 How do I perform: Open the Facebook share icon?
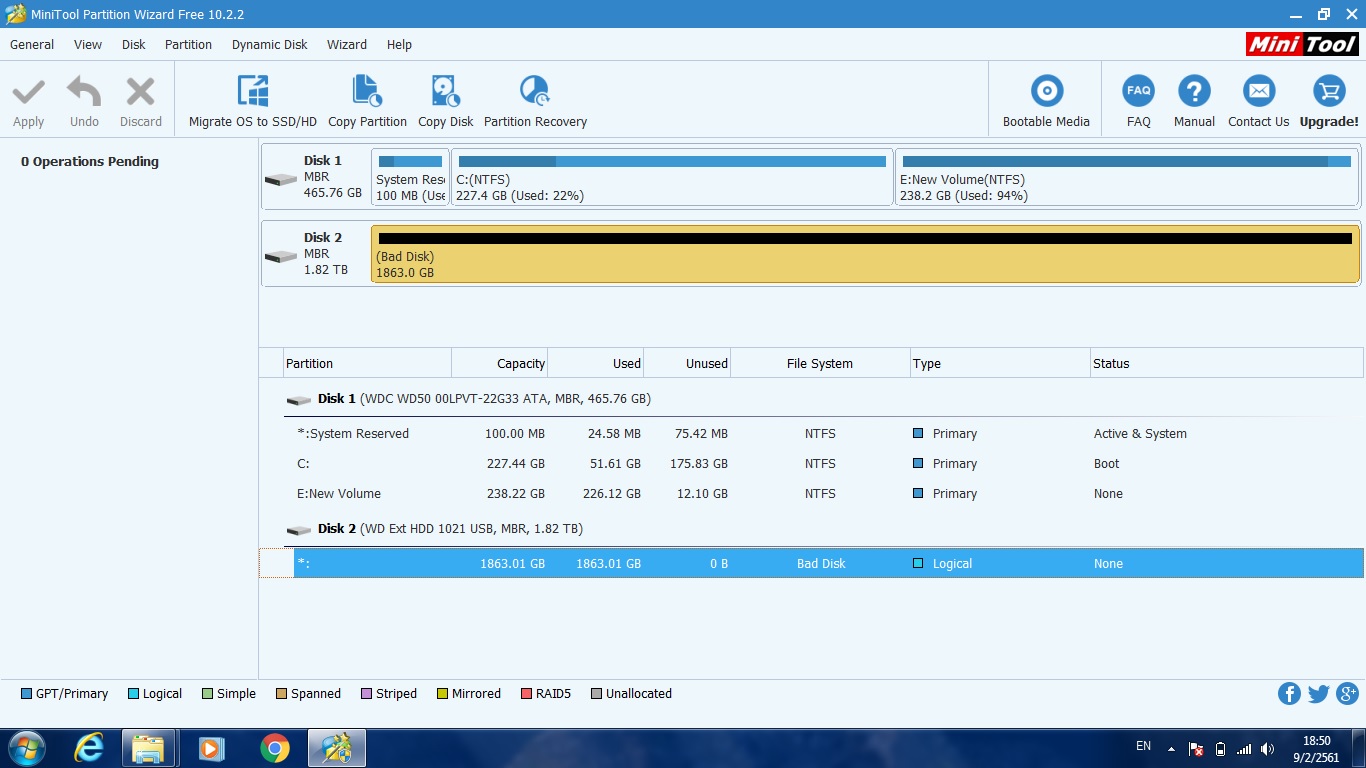[1289, 694]
